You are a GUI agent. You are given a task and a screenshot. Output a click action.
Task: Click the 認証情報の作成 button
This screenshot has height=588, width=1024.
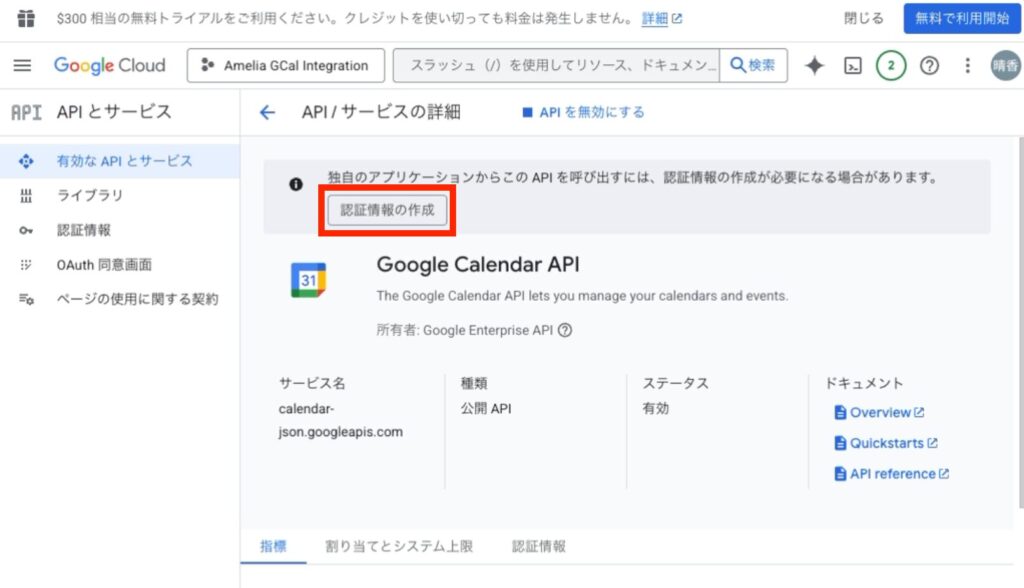[x=387, y=211]
